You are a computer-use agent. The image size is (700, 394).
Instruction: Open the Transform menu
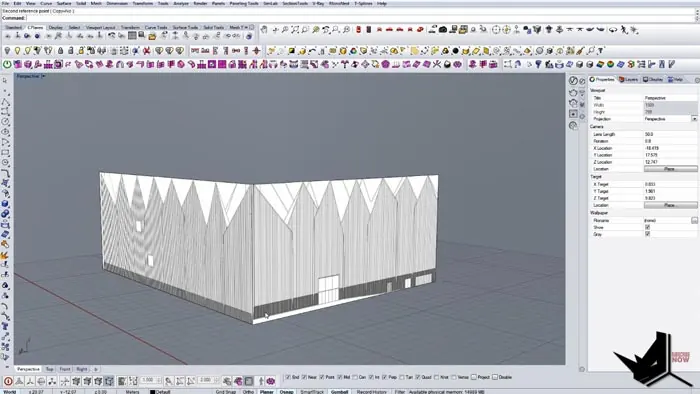tap(142, 3)
